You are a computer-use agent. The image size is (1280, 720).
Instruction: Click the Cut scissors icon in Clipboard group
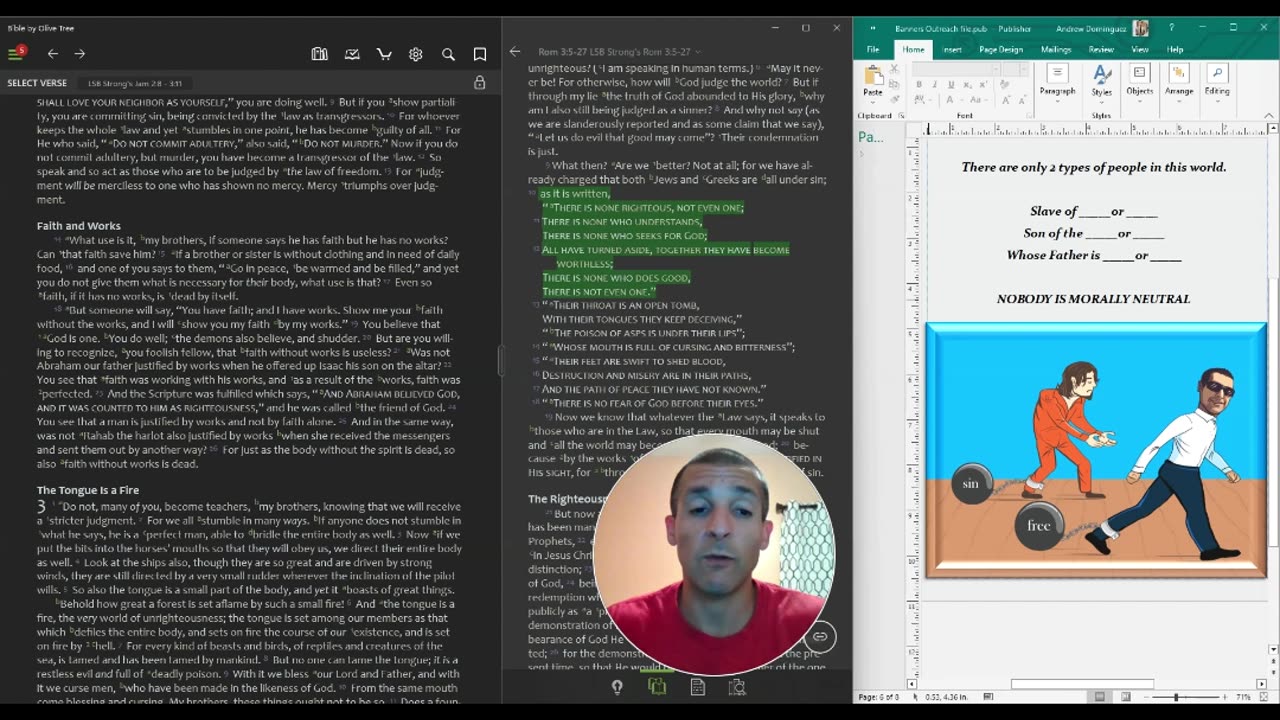pyautogui.click(x=894, y=69)
